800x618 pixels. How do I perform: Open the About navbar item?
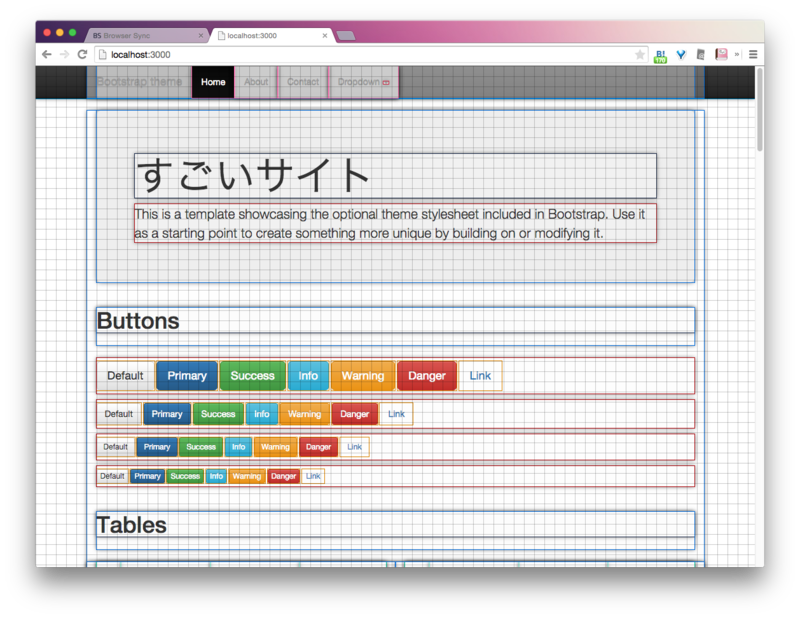256,82
